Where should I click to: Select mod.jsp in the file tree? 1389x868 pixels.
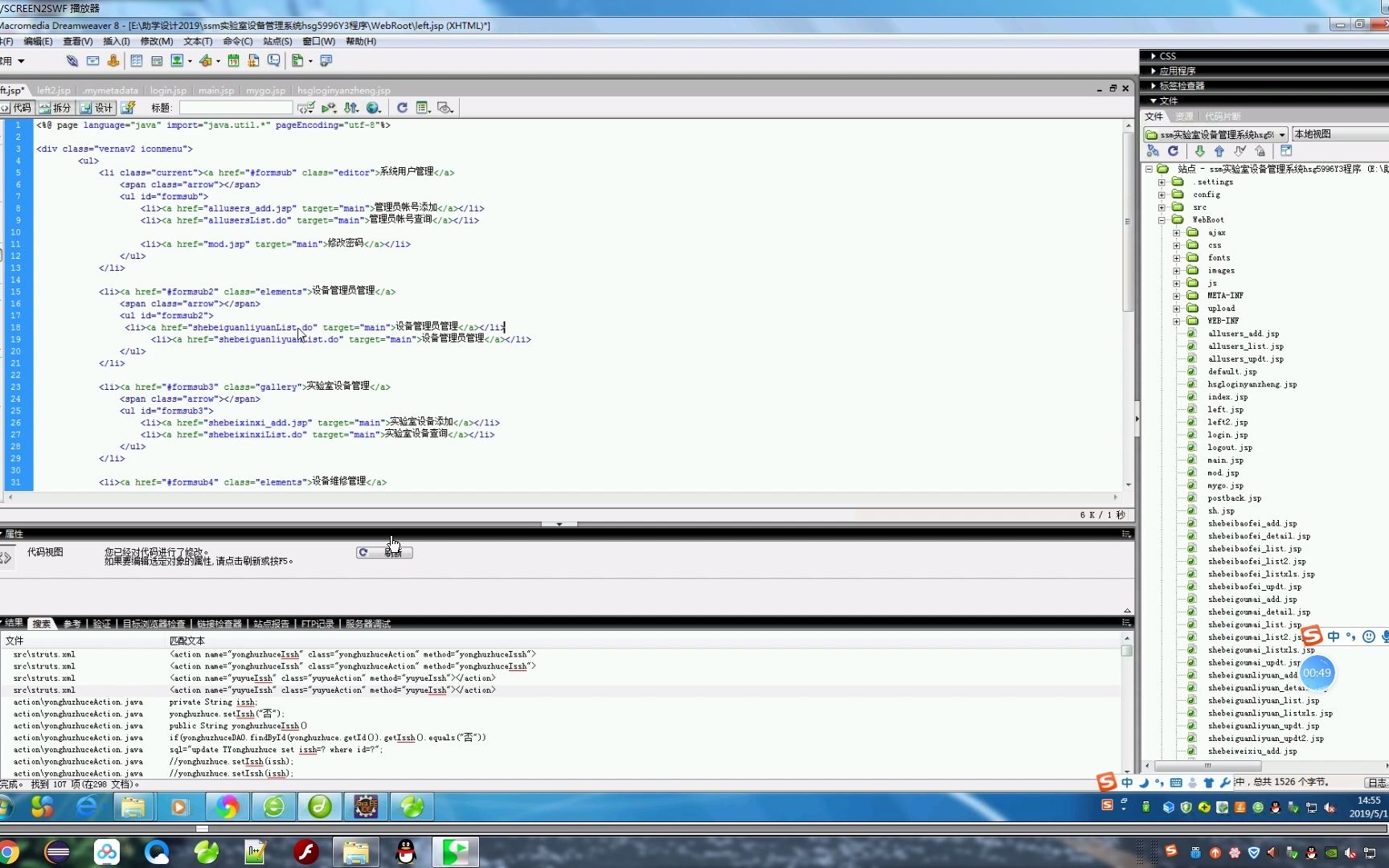[1223, 473]
